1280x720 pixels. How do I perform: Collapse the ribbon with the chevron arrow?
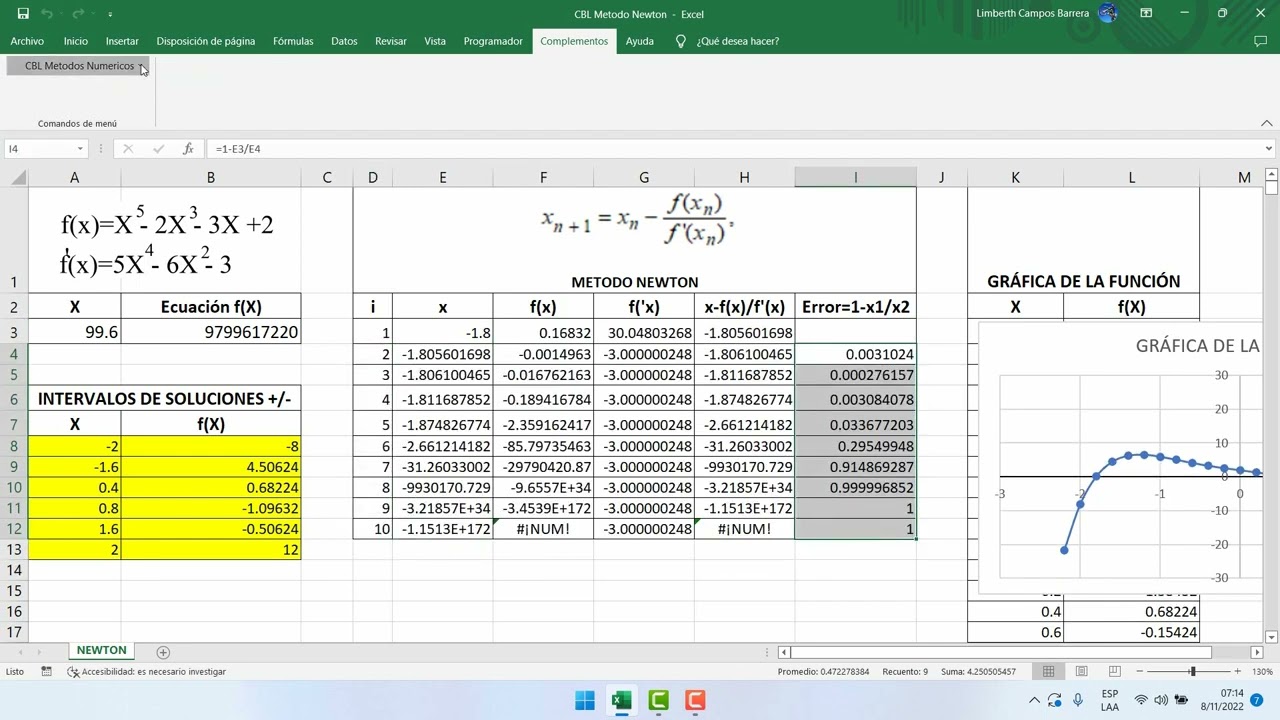click(1267, 123)
